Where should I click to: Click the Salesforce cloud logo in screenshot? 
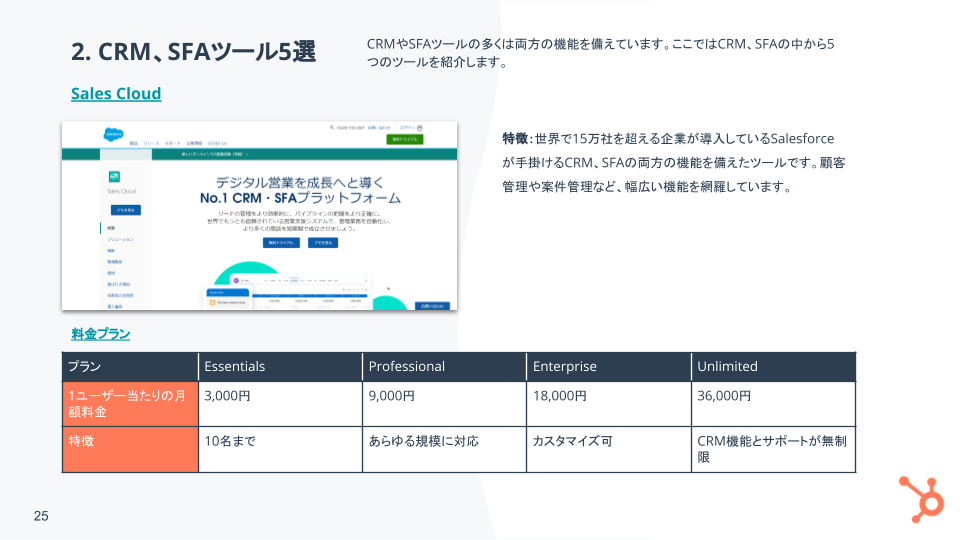coord(113,134)
